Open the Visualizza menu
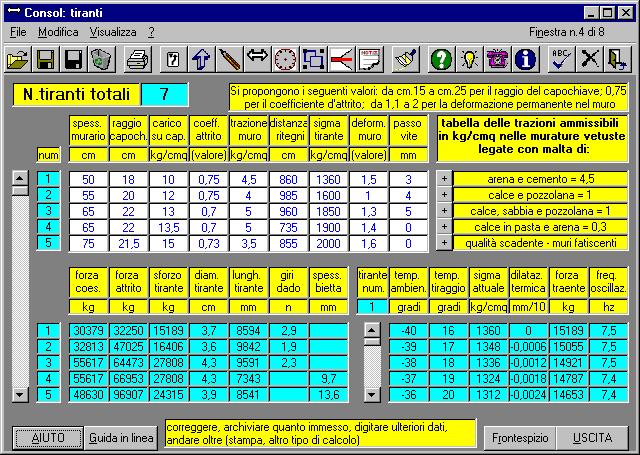This screenshot has height=455, width=640. 112,32
